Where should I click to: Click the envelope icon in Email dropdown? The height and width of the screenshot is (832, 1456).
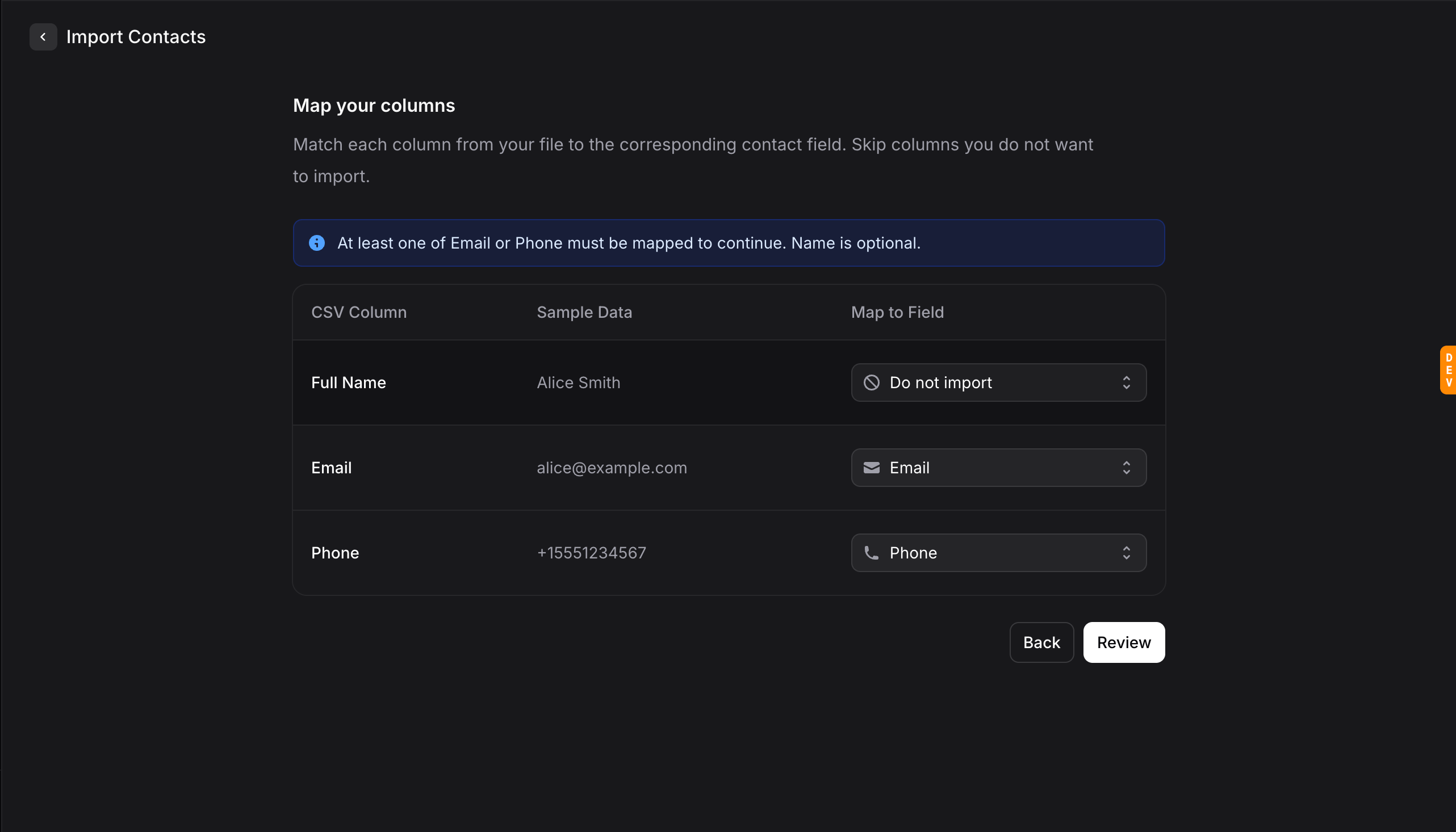[x=871, y=468]
